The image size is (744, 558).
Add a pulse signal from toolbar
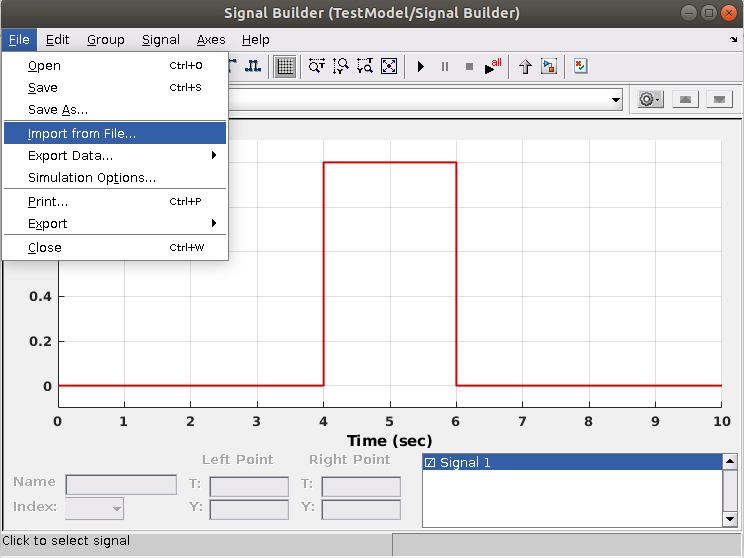[x=253, y=66]
